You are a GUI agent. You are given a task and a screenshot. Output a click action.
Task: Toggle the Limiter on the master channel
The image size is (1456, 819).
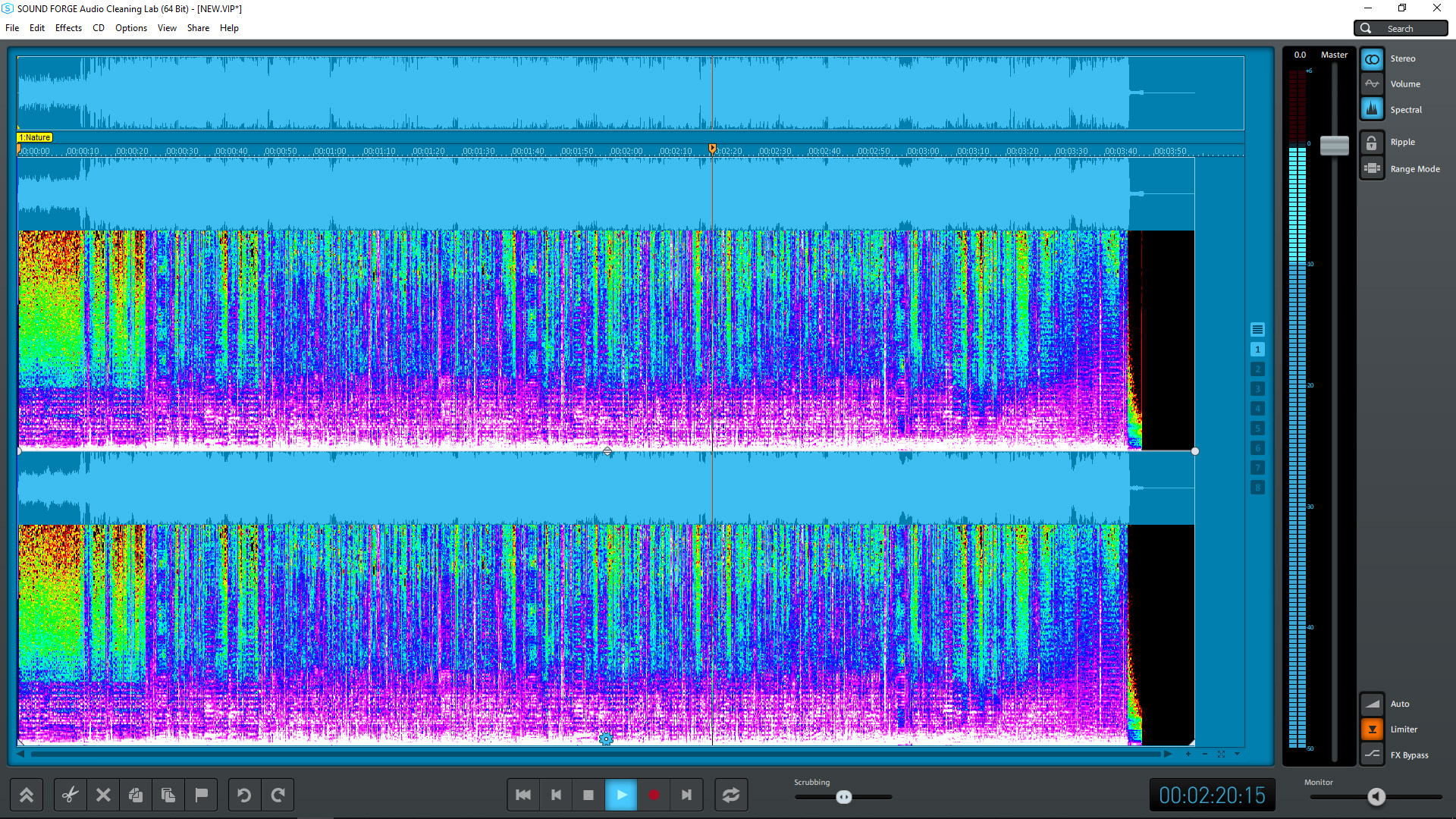tap(1373, 729)
